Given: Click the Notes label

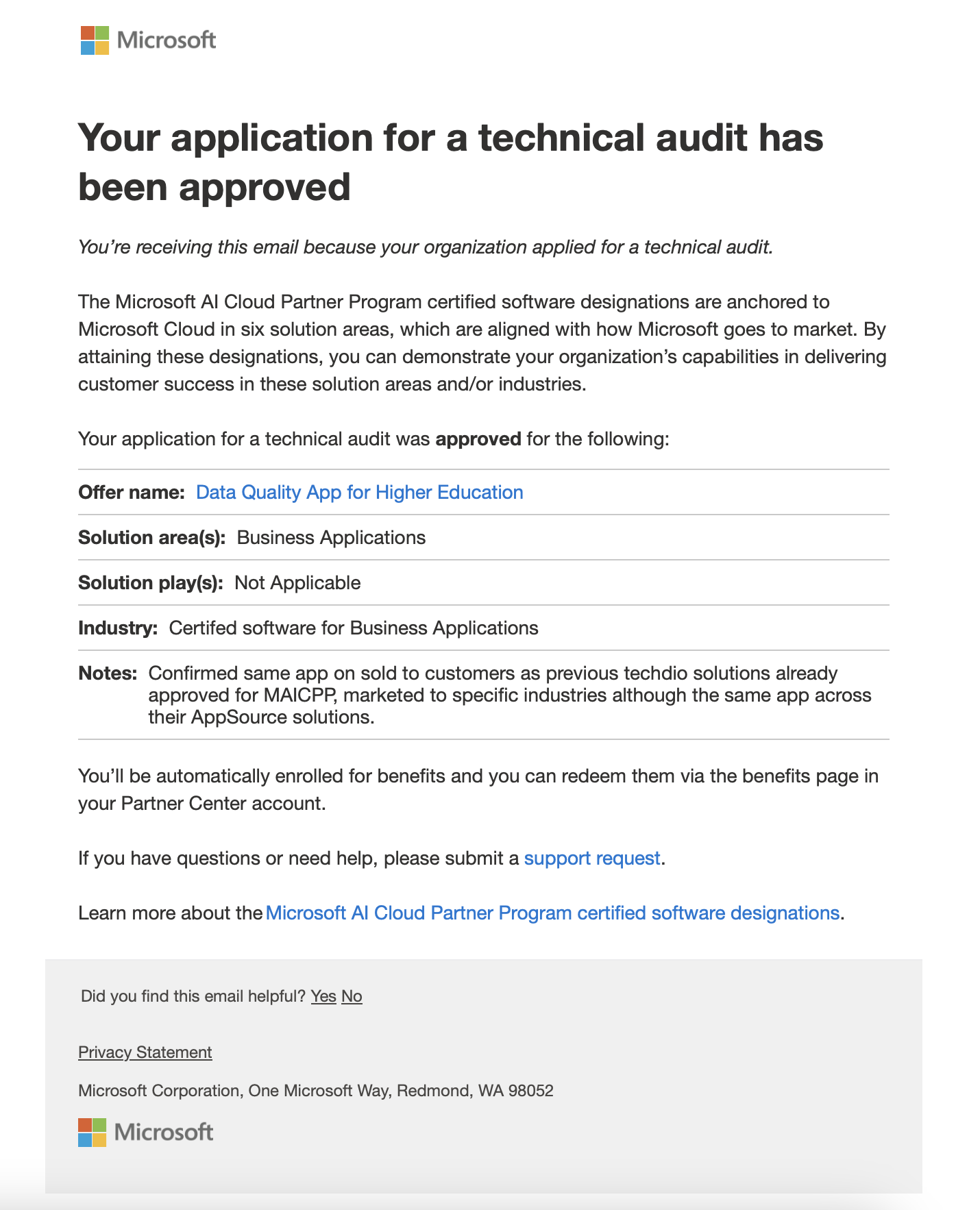Looking at the screenshot, I should [108, 673].
